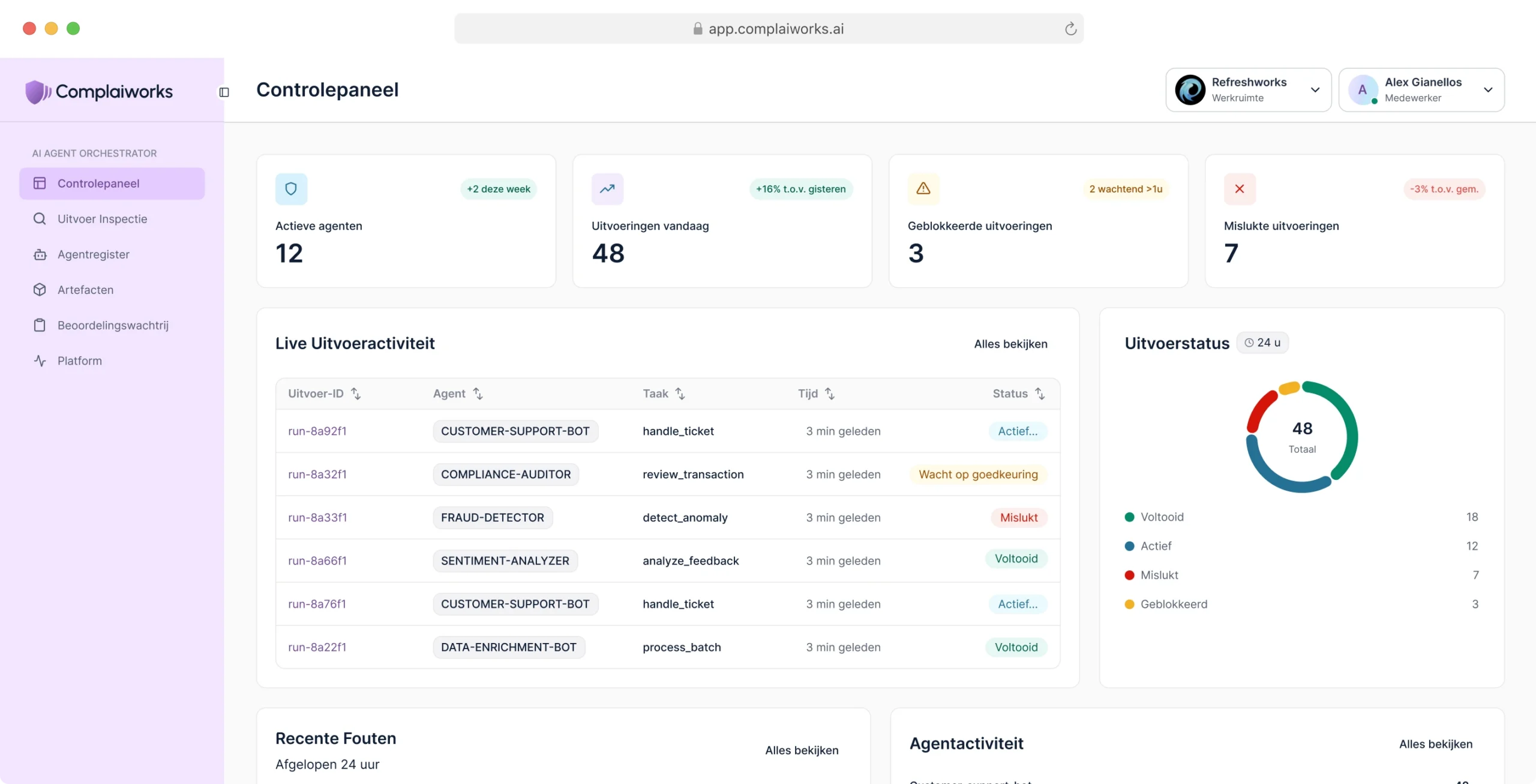
Task: Click Alles bekijken for Live Uitvoeractiviteit
Action: [x=1010, y=344]
